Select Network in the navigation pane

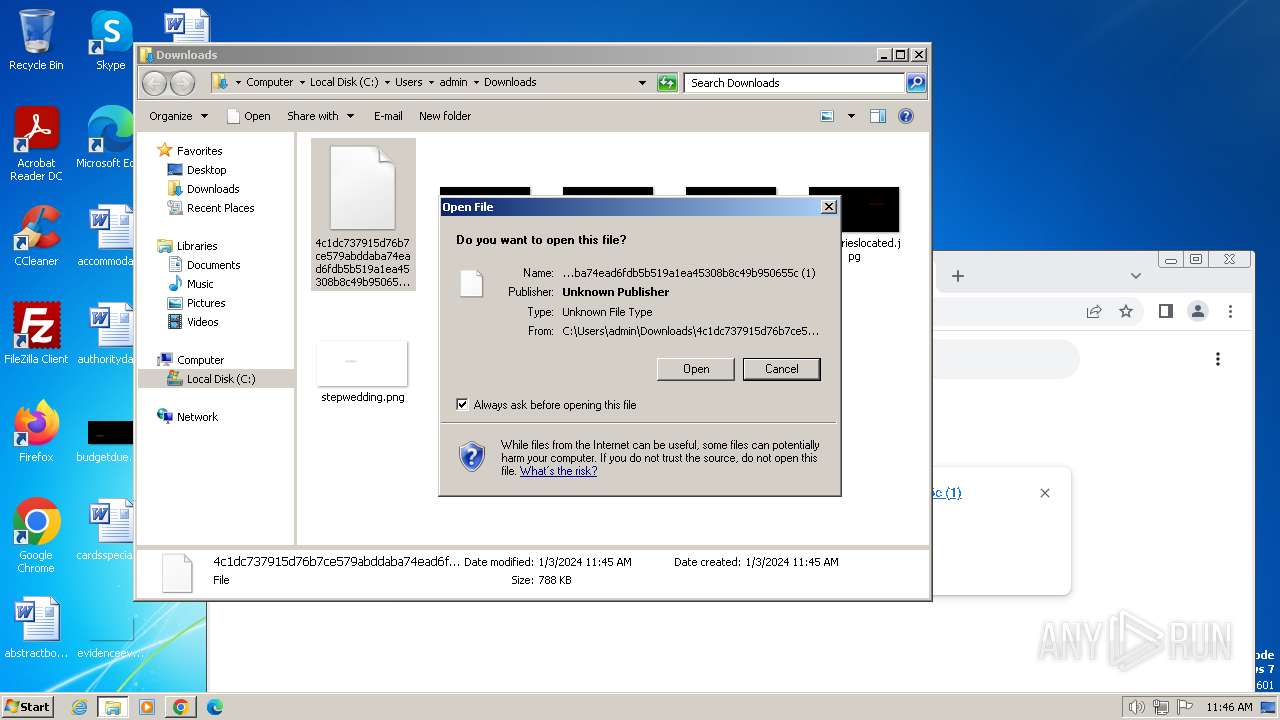click(197, 417)
